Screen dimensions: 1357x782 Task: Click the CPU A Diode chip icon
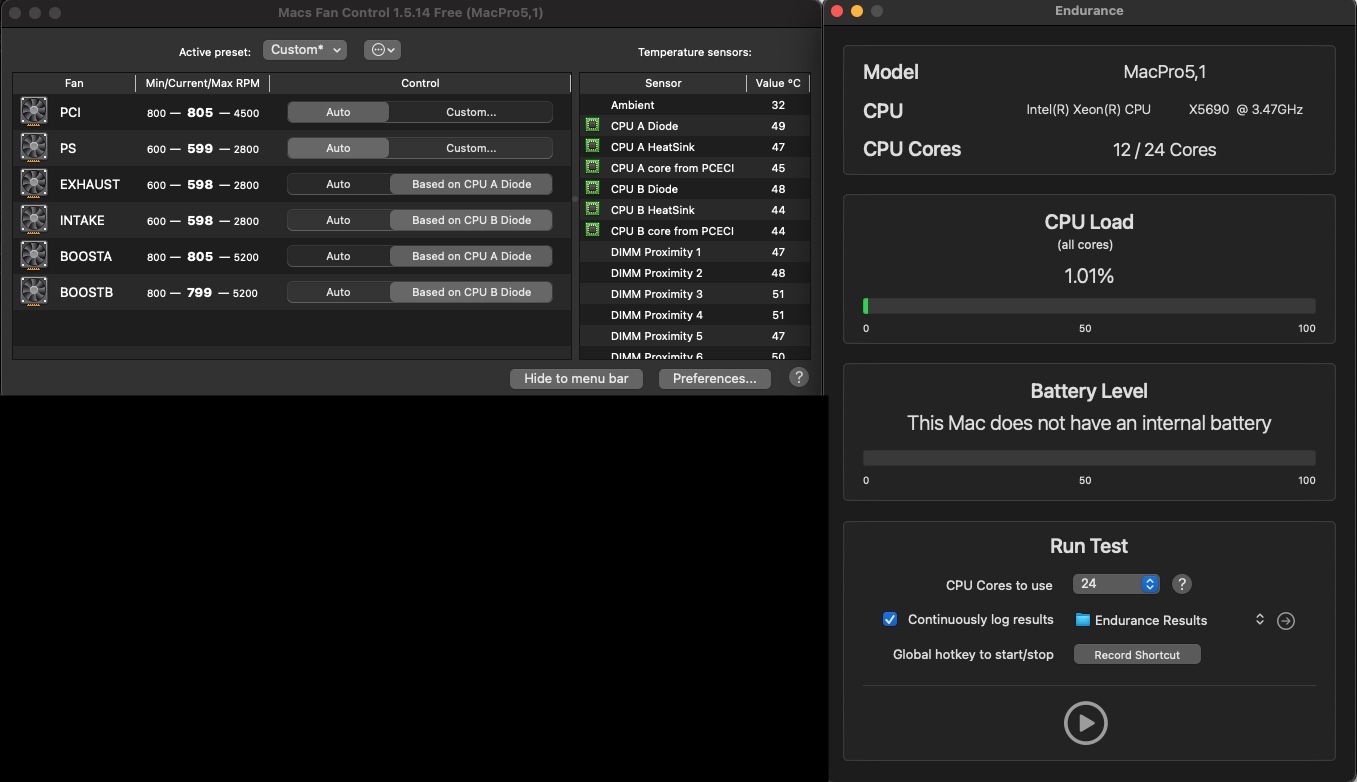point(592,125)
